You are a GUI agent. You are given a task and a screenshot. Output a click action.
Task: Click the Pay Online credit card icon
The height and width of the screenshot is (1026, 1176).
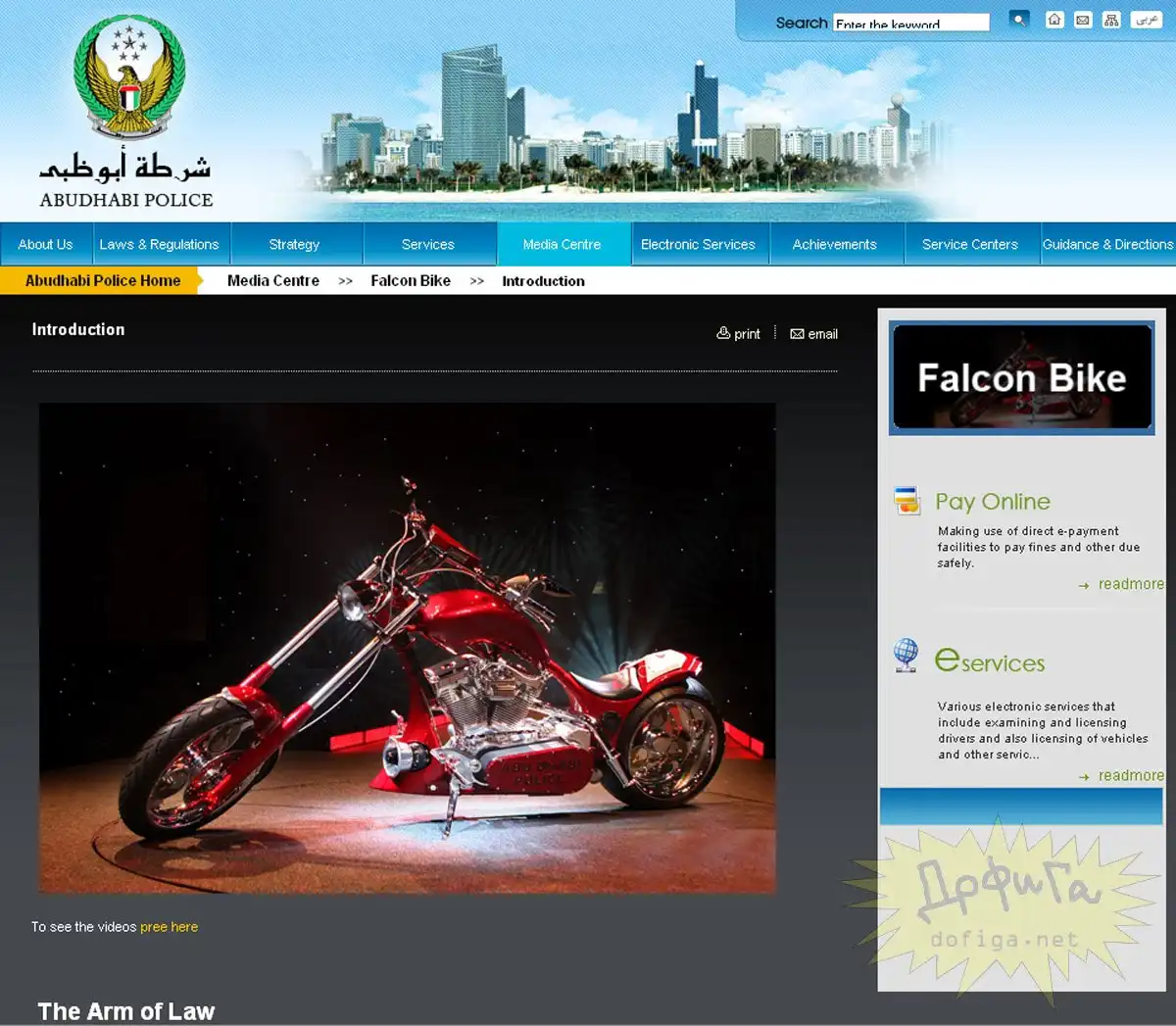click(x=907, y=501)
